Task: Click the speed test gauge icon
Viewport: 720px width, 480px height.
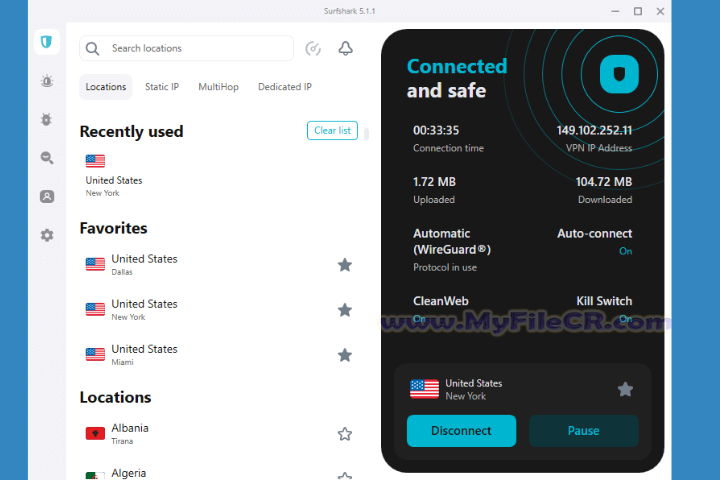Action: click(313, 48)
